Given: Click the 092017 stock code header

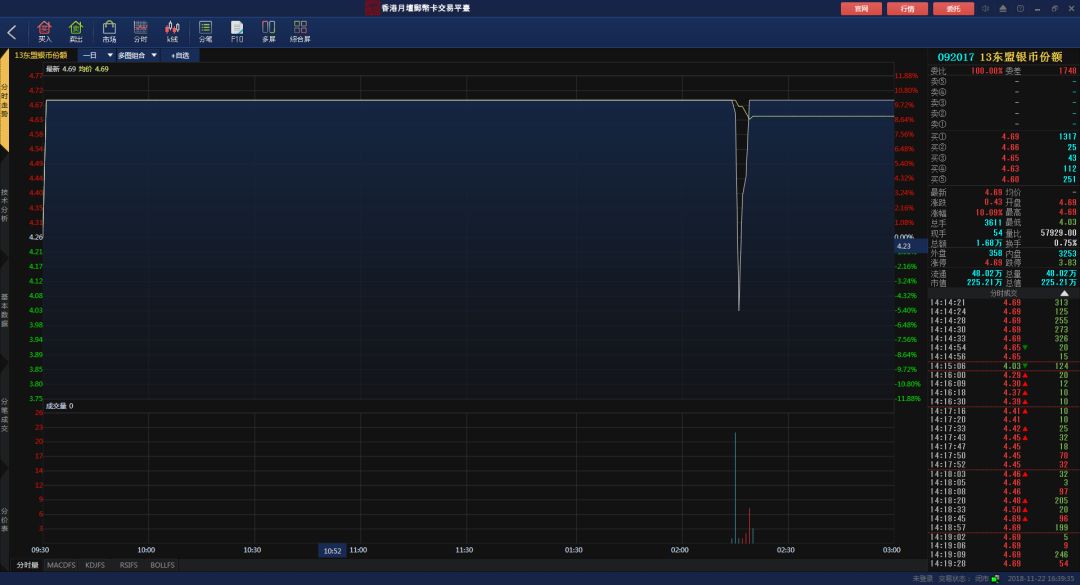Looking at the screenshot, I should coord(955,57).
